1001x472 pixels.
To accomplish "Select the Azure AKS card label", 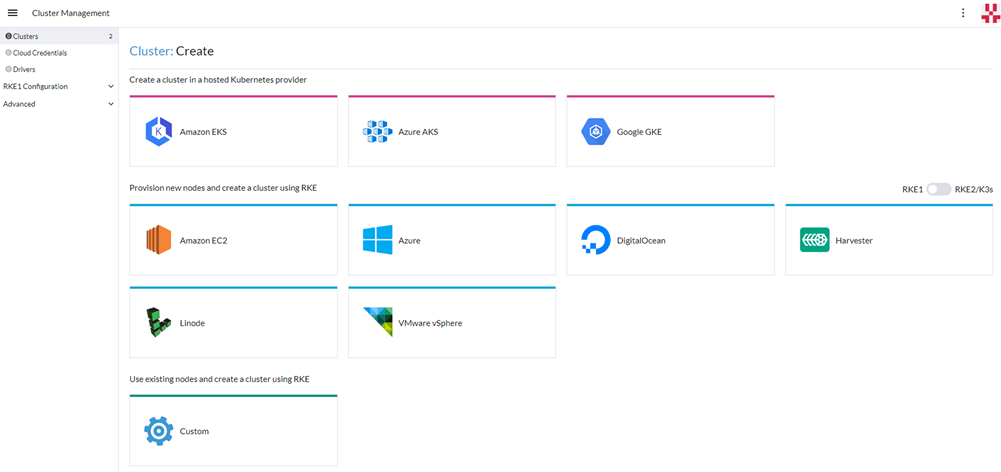I will (x=418, y=132).
